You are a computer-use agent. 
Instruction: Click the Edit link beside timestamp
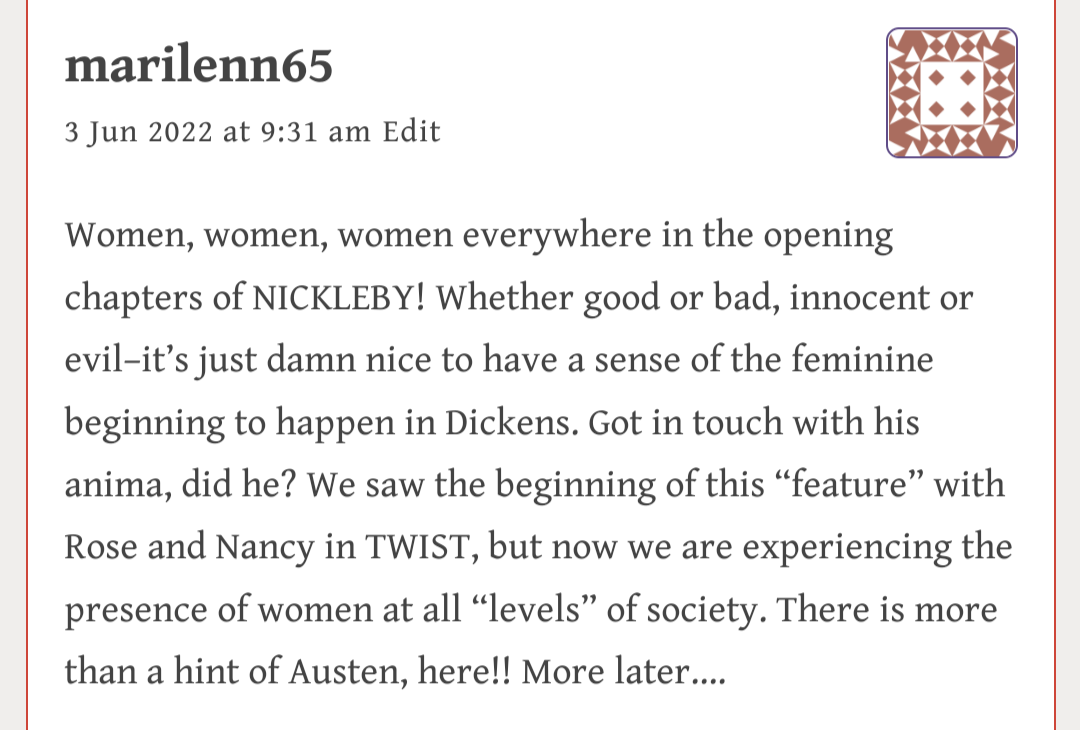412,132
